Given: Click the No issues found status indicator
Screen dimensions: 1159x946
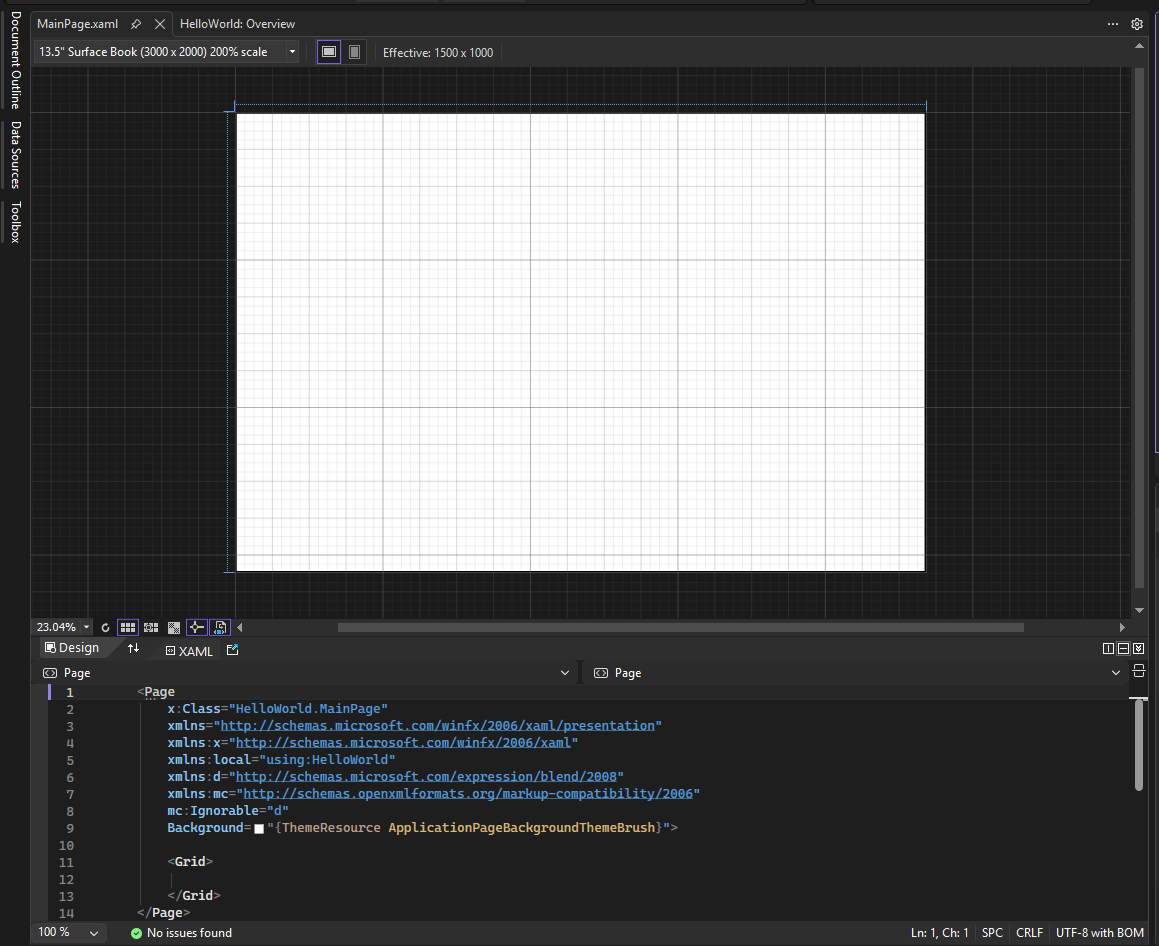Looking at the screenshot, I should pyautogui.click(x=181, y=932).
